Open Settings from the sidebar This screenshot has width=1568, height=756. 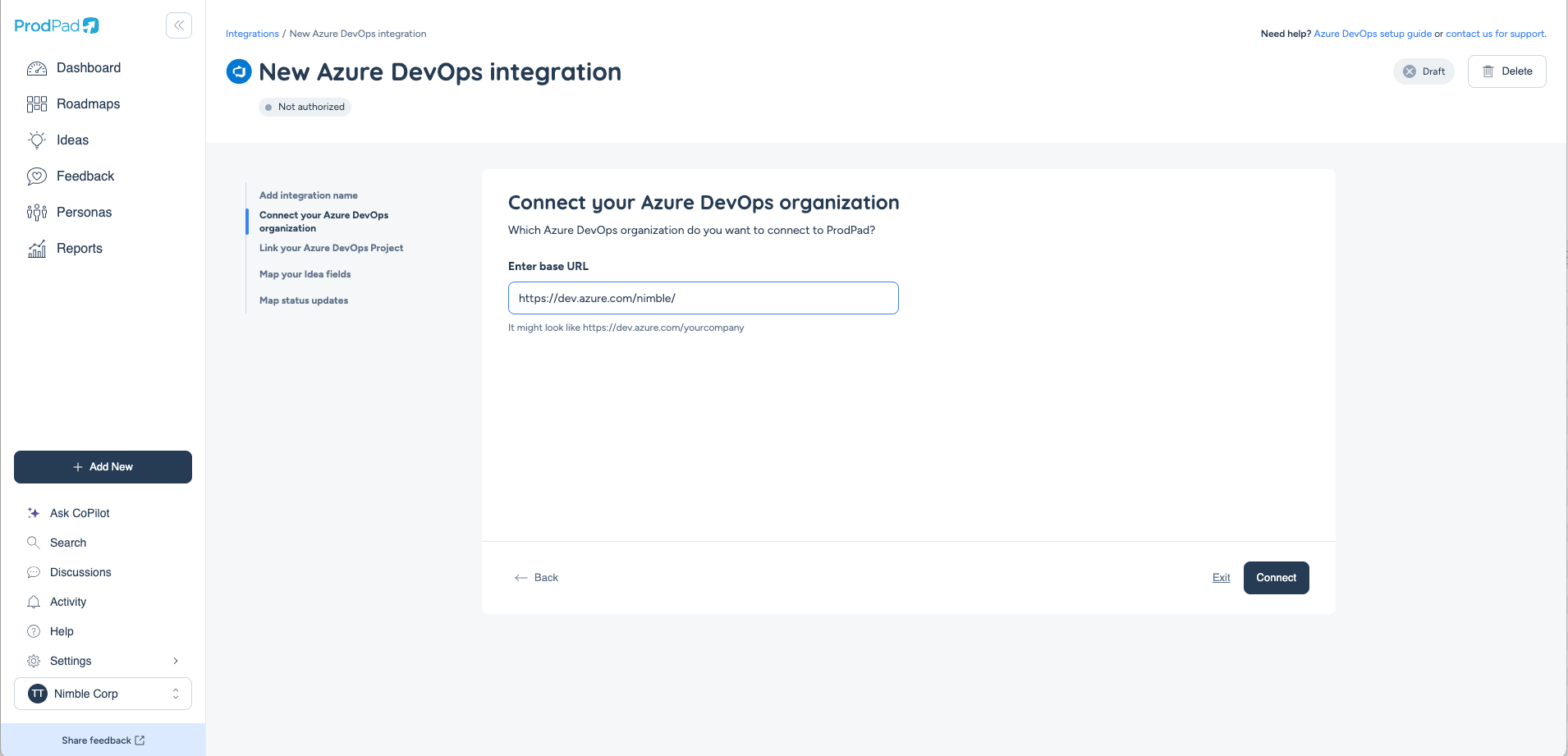coord(71,661)
